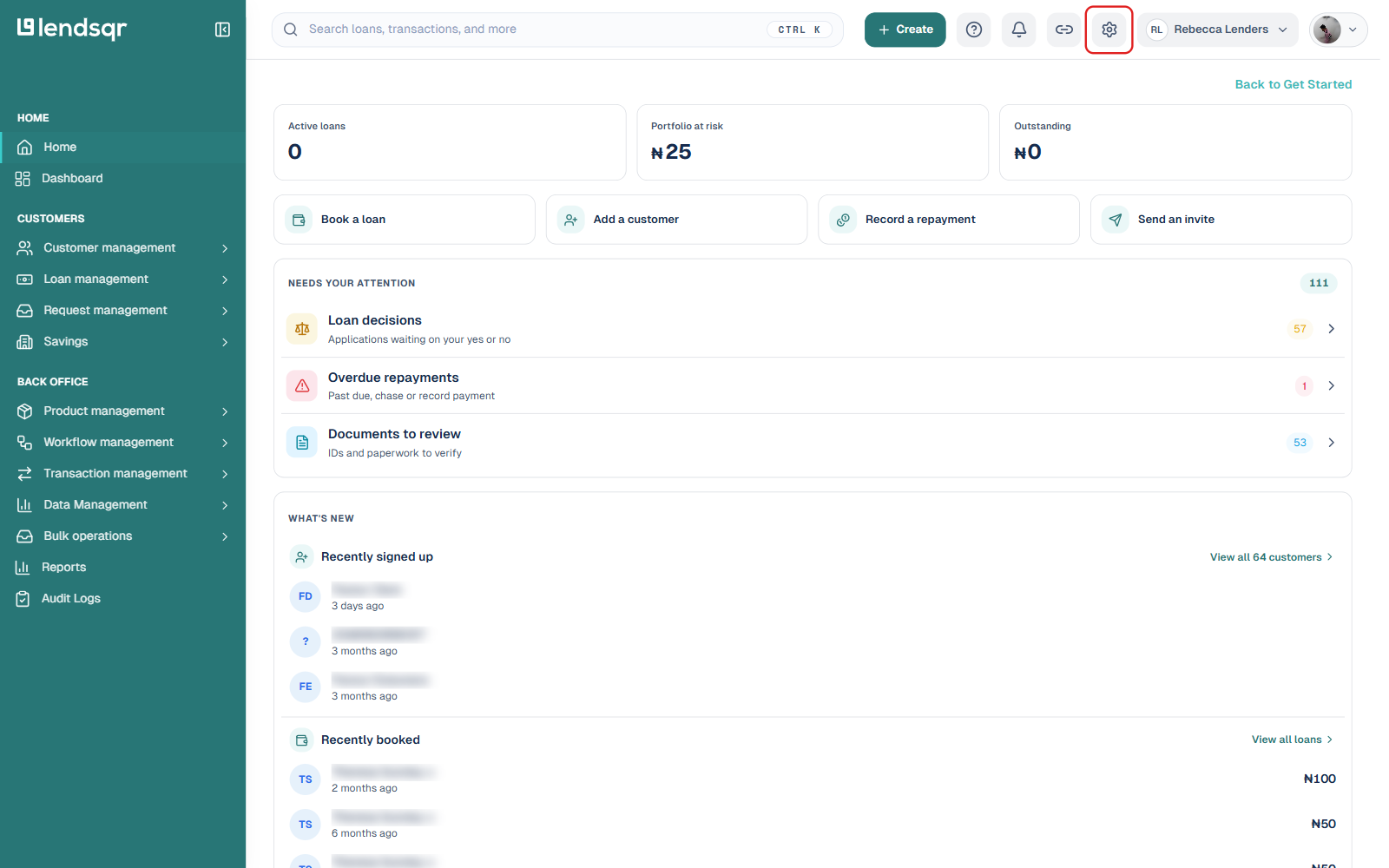The height and width of the screenshot is (868, 1389).
Task: Click the Recently booked icon
Action: click(x=301, y=740)
